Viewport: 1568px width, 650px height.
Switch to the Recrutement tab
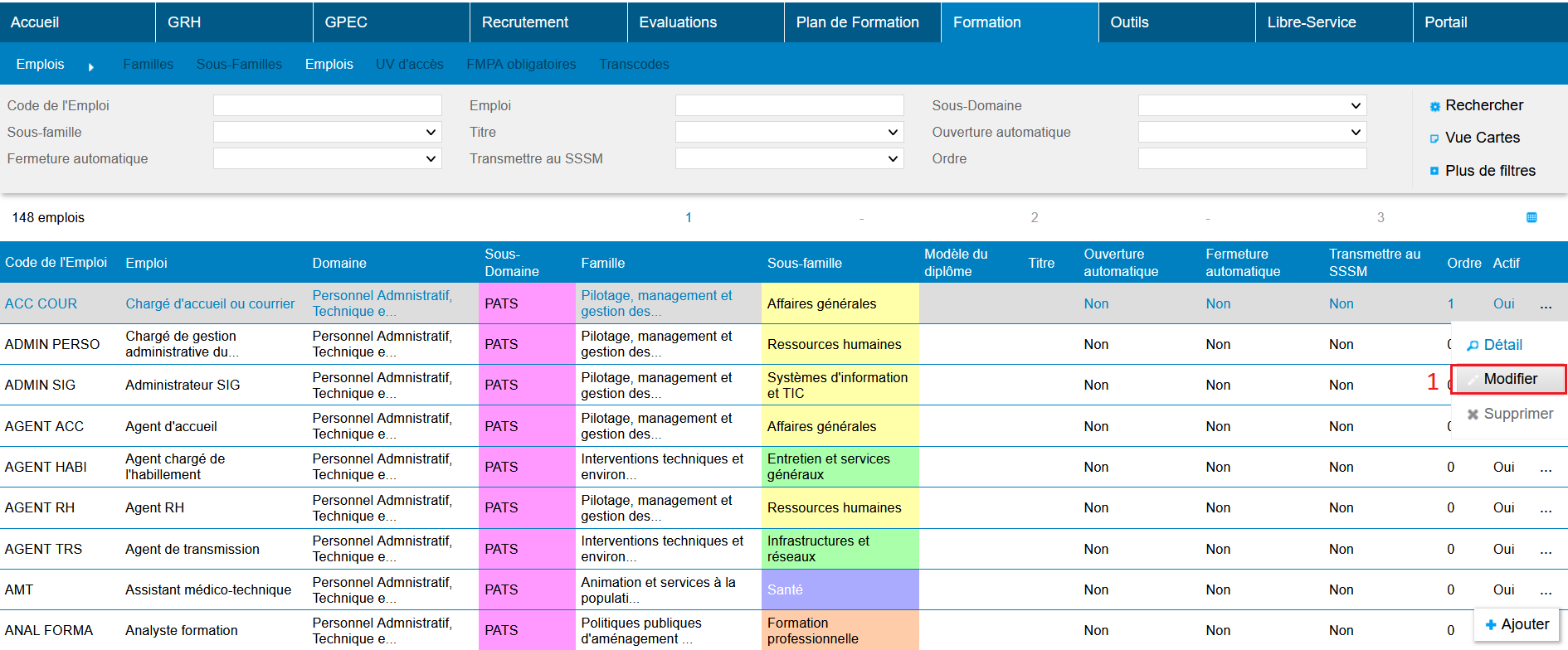pos(525,22)
